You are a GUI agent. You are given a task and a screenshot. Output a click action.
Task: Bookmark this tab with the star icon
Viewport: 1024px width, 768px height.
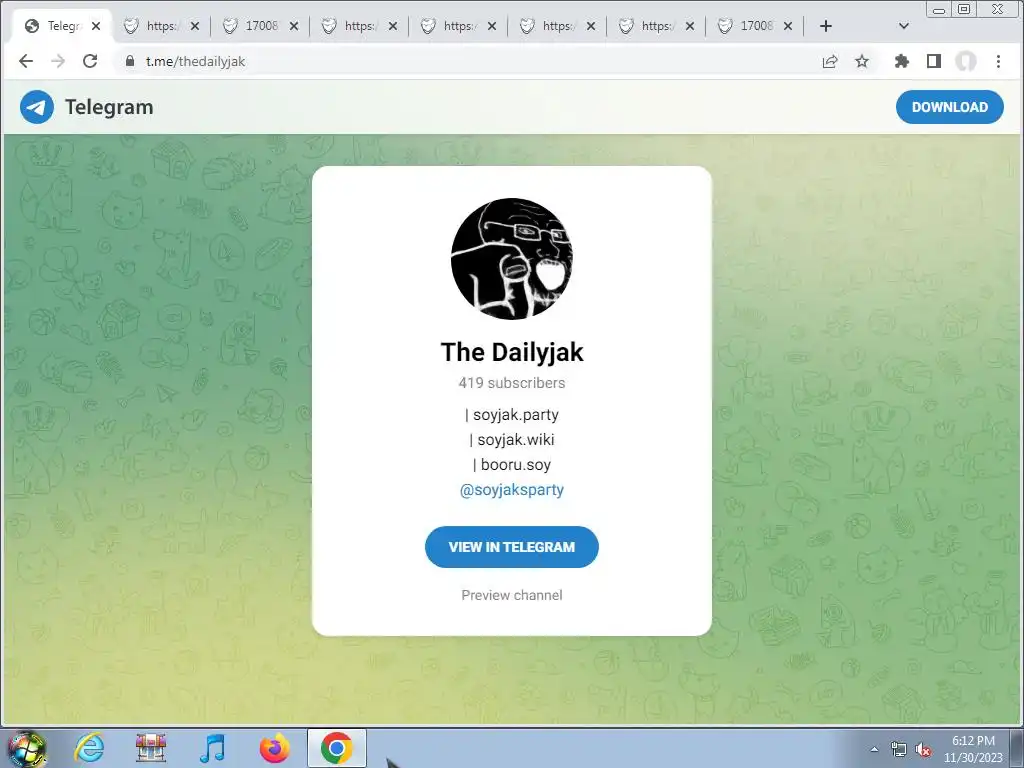point(862,61)
